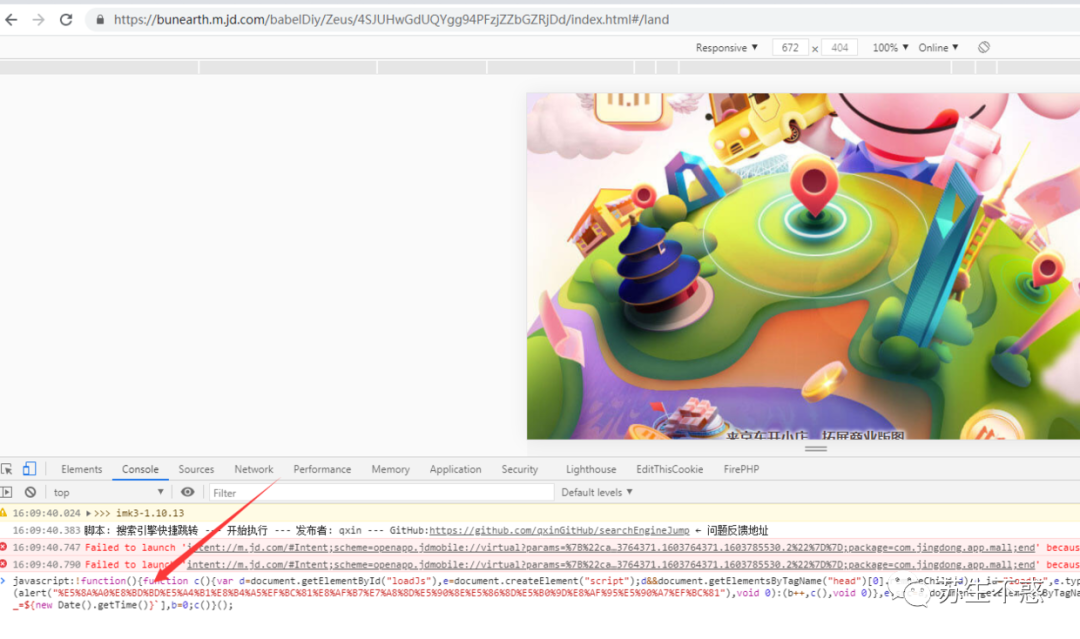The height and width of the screenshot is (639, 1080).
Task: Switch to the Network tab
Action: click(253, 469)
